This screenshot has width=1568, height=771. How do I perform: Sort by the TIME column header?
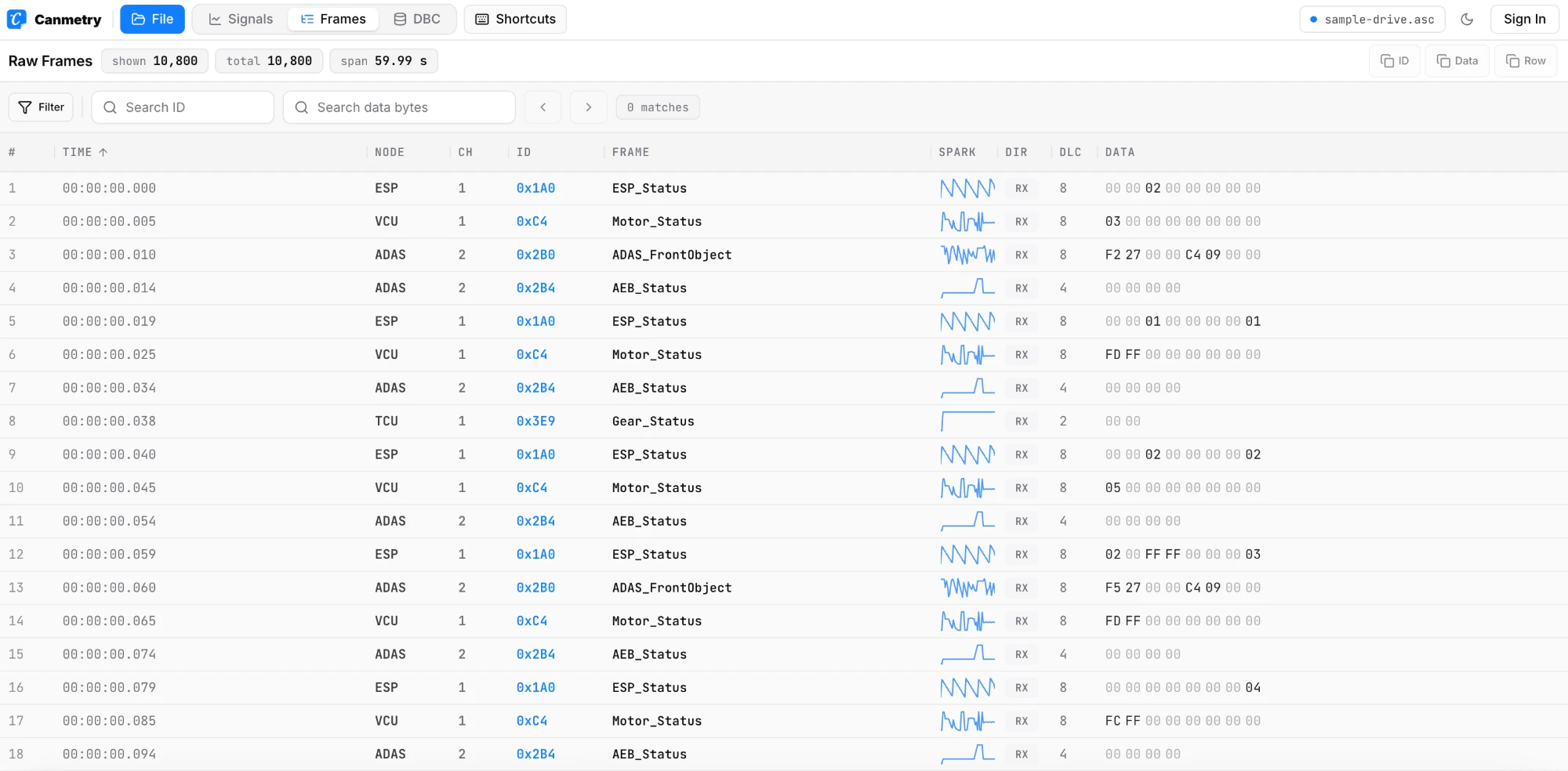point(85,152)
